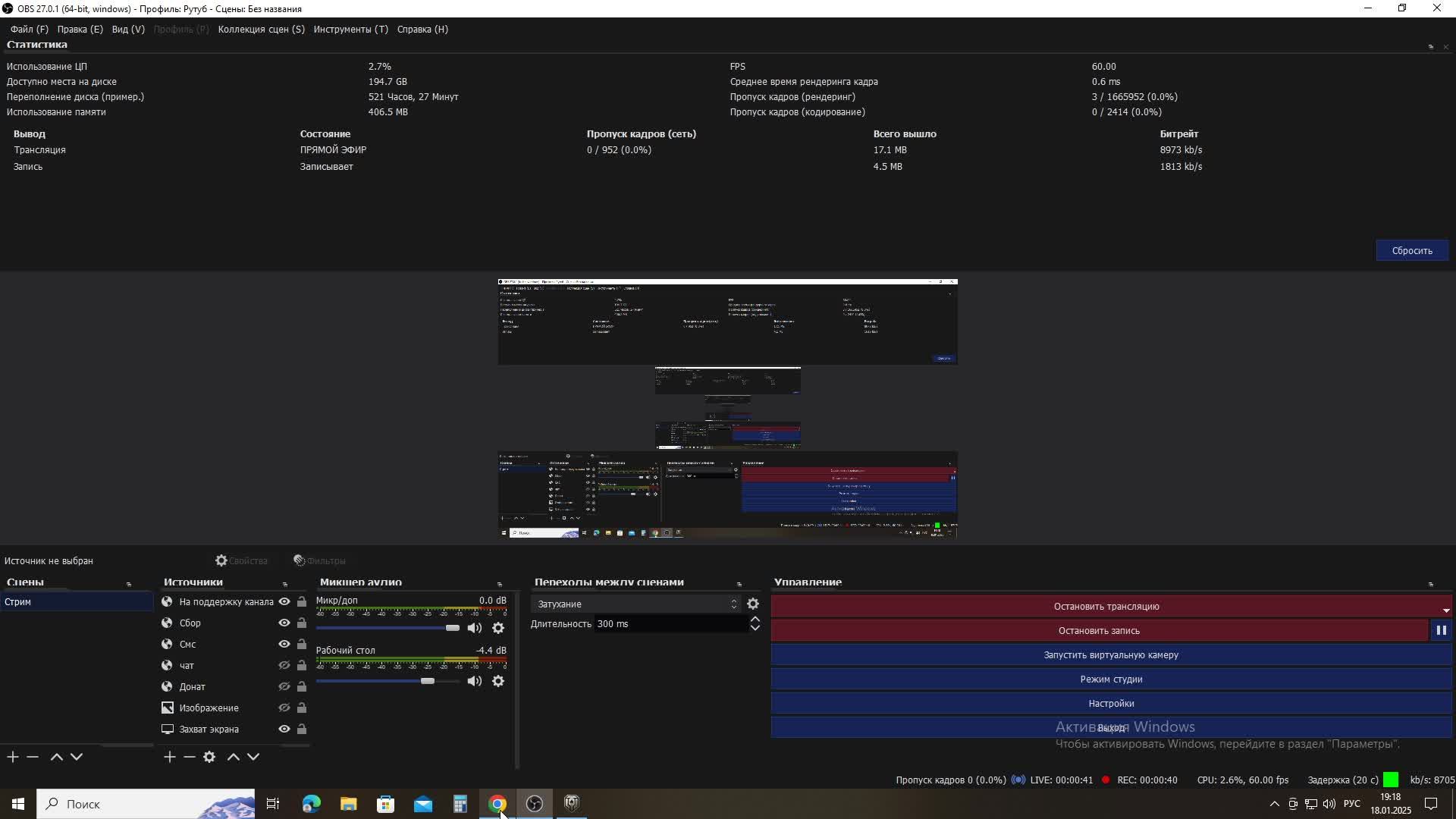
Task: Add a new source with plus icon
Action: coord(170,757)
